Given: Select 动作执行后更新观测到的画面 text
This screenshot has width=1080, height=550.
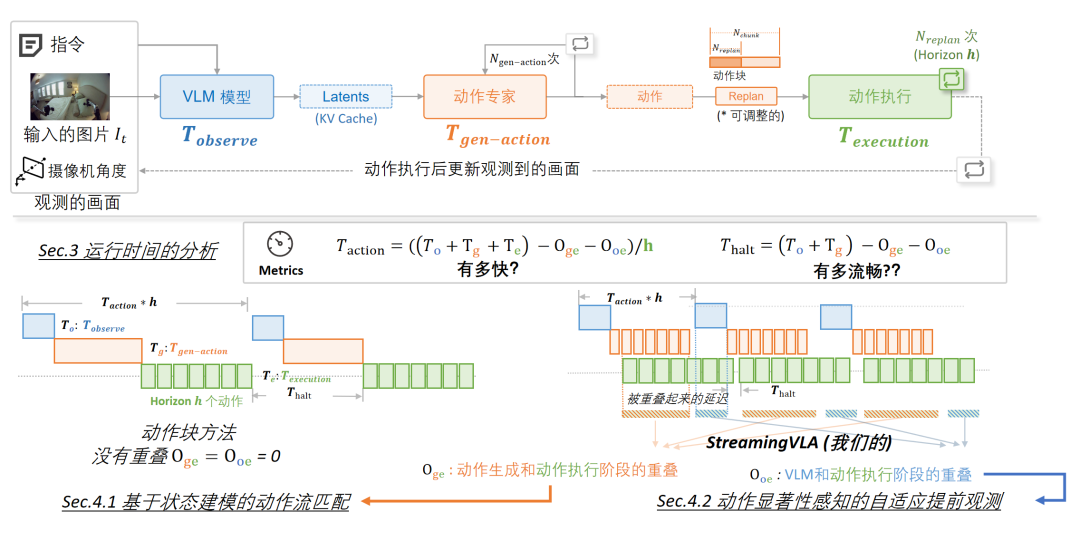Looking at the screenshot, I should pyautogui.click(x=472, y=169).
